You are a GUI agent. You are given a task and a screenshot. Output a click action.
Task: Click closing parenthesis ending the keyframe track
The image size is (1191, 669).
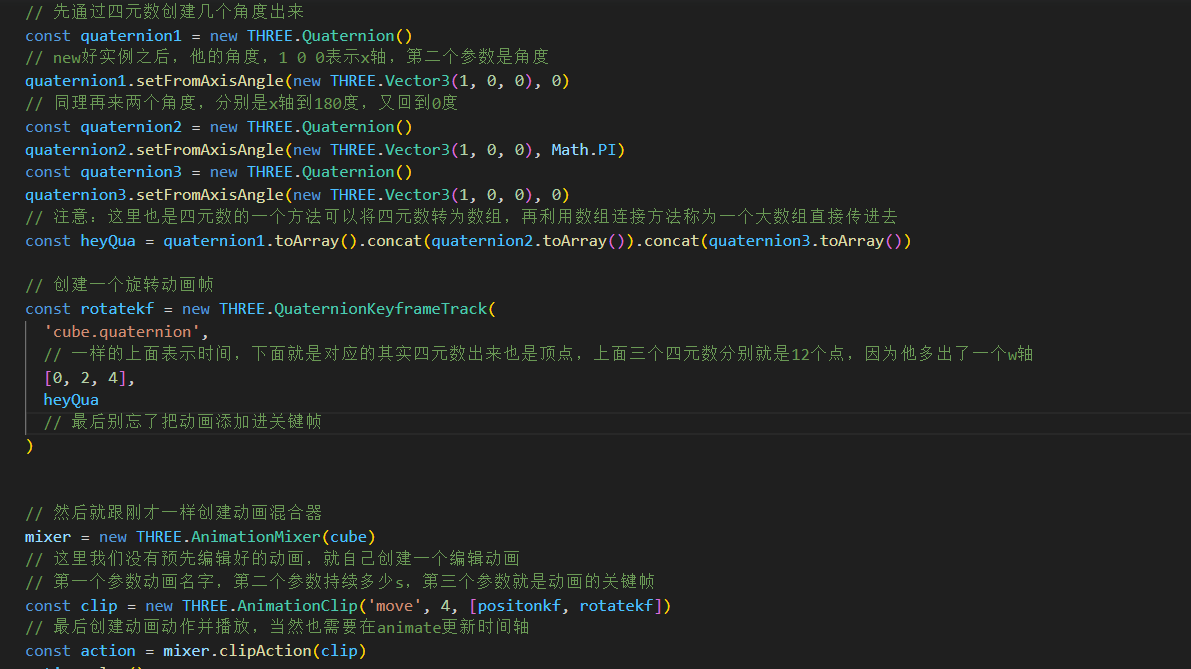(x=30, y=446)
